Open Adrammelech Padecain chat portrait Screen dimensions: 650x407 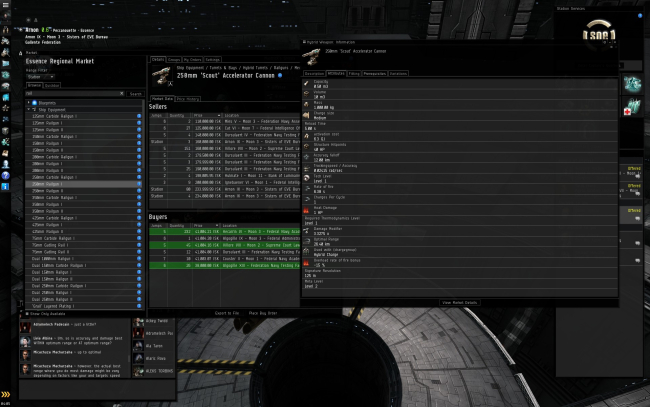coord(25,327)
